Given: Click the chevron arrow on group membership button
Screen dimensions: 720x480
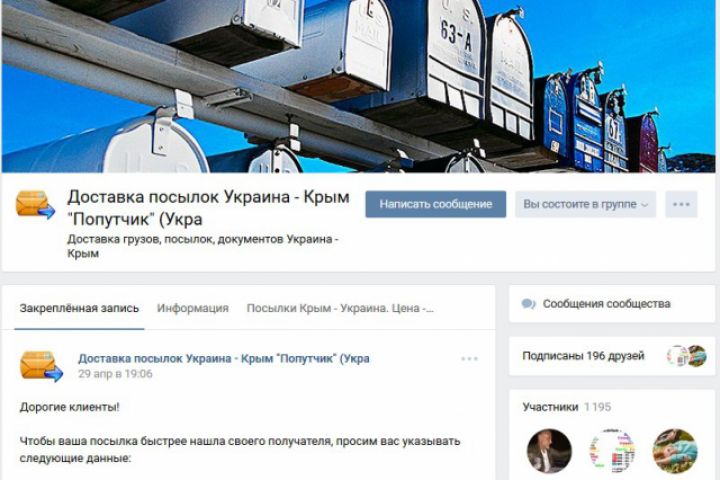Looking at the screenshot, I should point(645,205).
